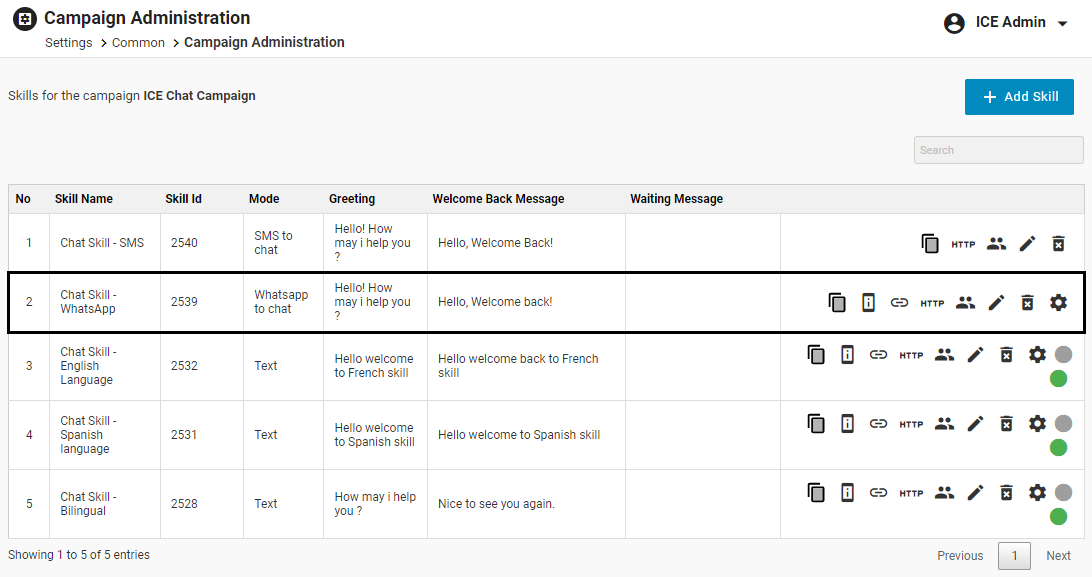Go to Settings in the breadcrumb

(68, 43)
